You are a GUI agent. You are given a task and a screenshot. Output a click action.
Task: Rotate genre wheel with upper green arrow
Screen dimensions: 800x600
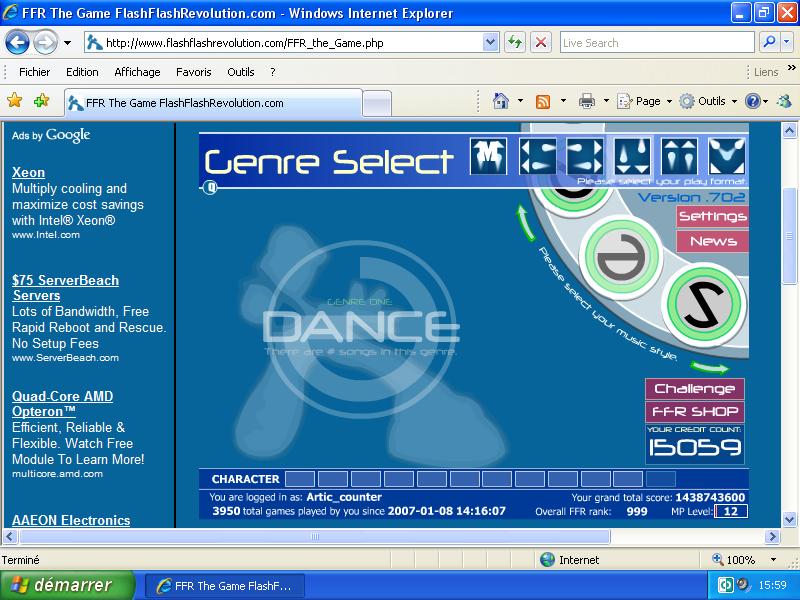point(526,222)
